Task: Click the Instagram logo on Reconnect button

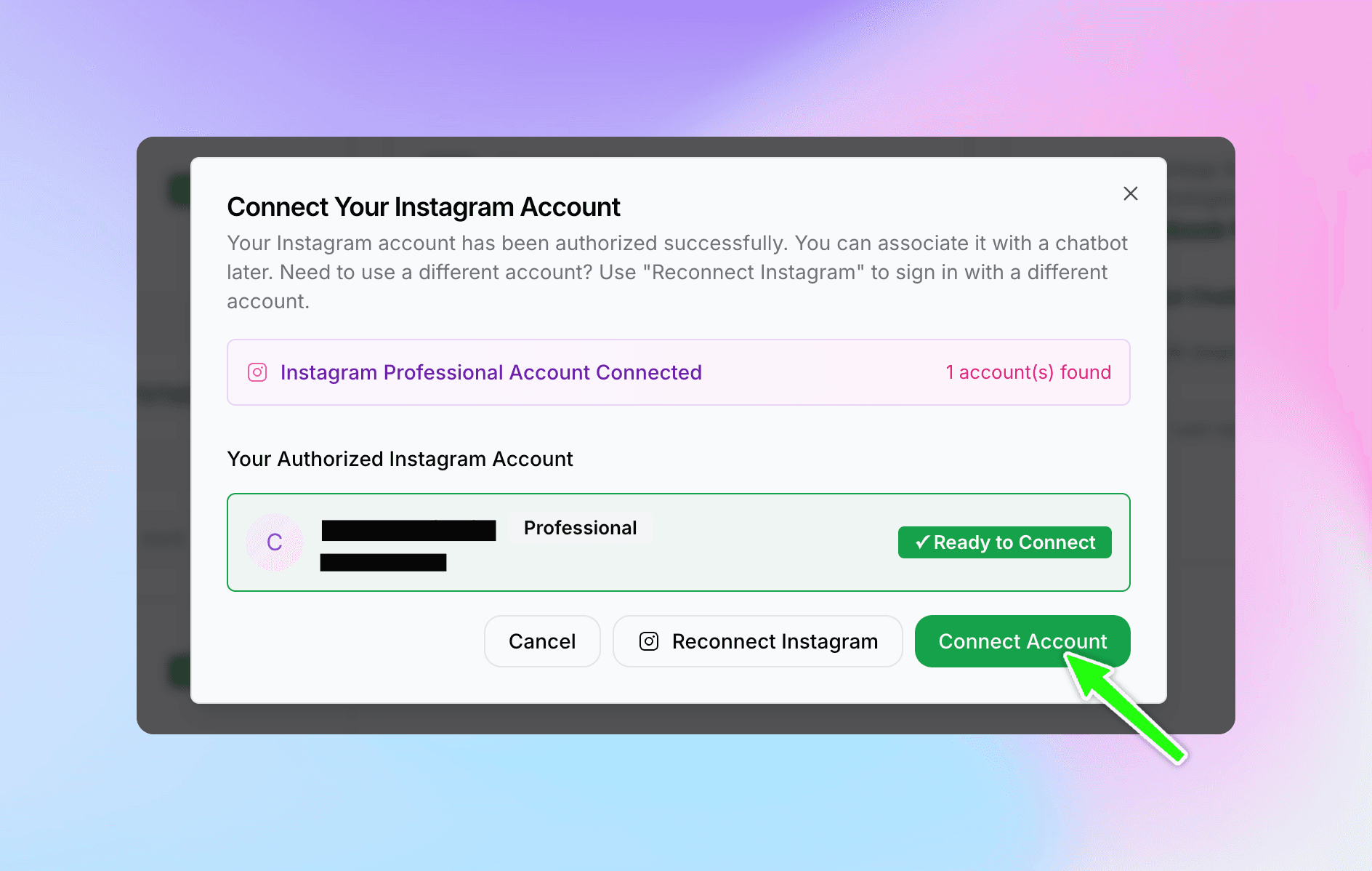Action: pos(648,641)
